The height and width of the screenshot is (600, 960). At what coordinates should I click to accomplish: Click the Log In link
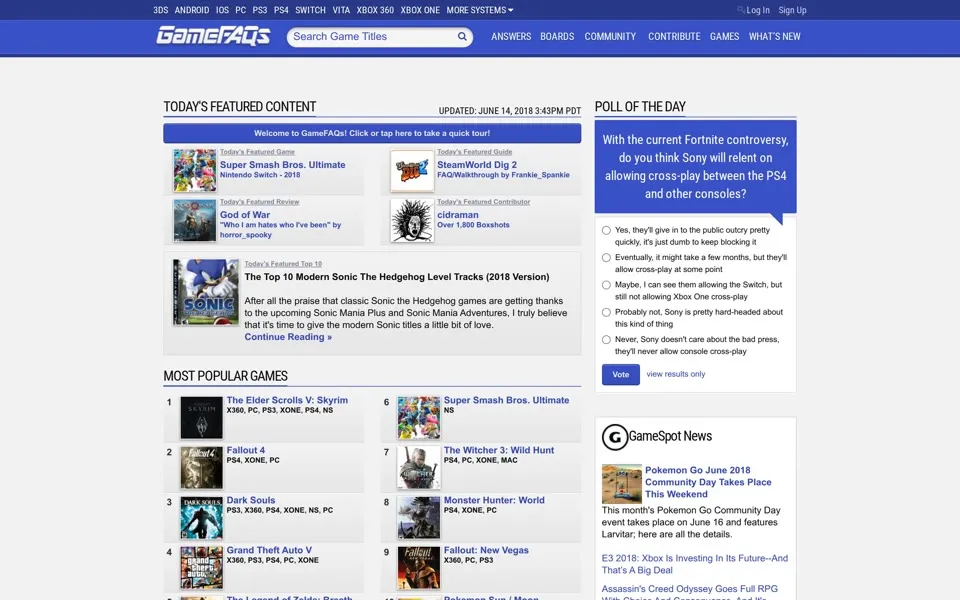[x=757, y=10]
